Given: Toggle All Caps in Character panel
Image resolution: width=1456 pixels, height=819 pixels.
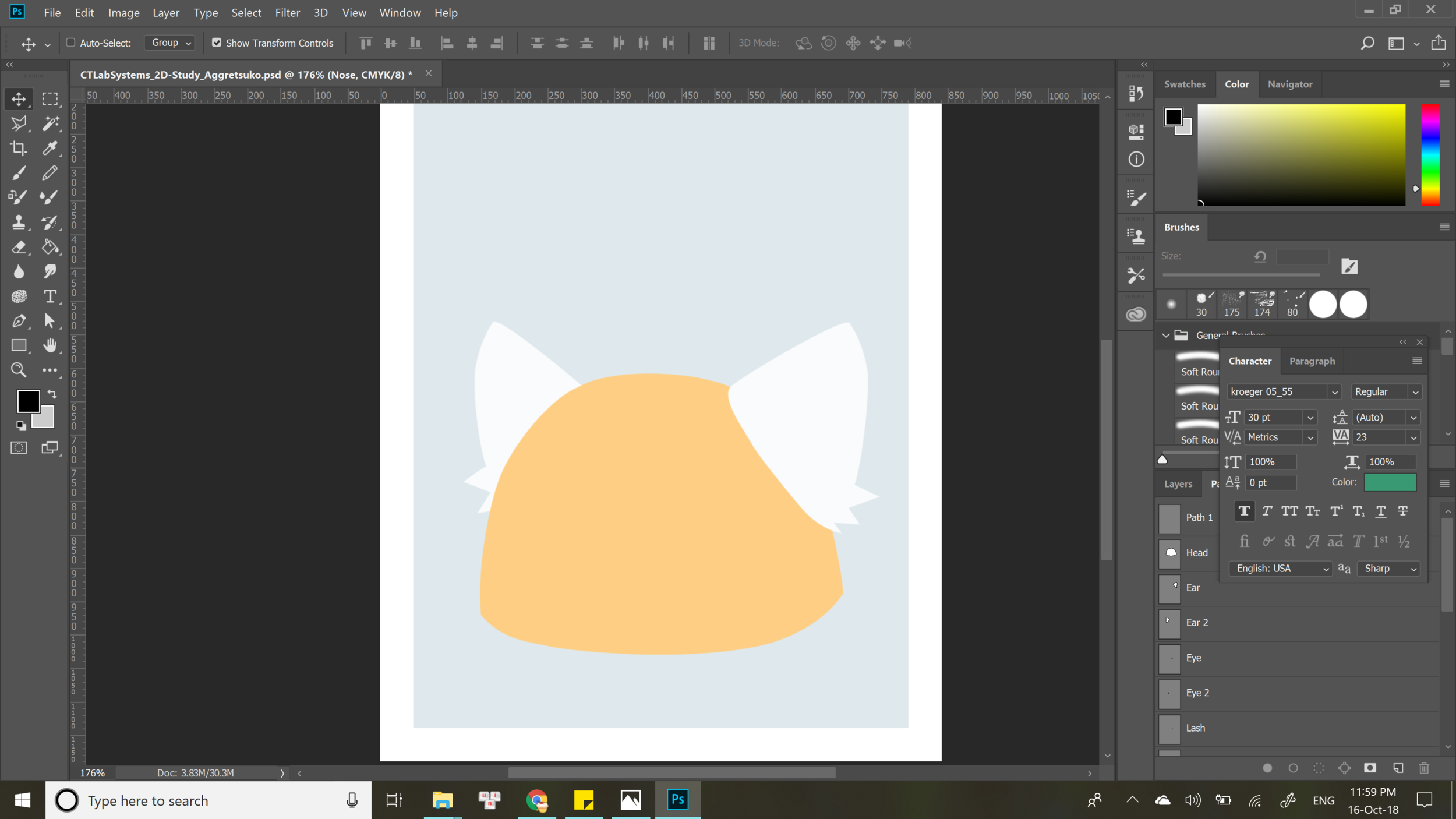Looking at the screenshot, I should tap(1289, 511).
